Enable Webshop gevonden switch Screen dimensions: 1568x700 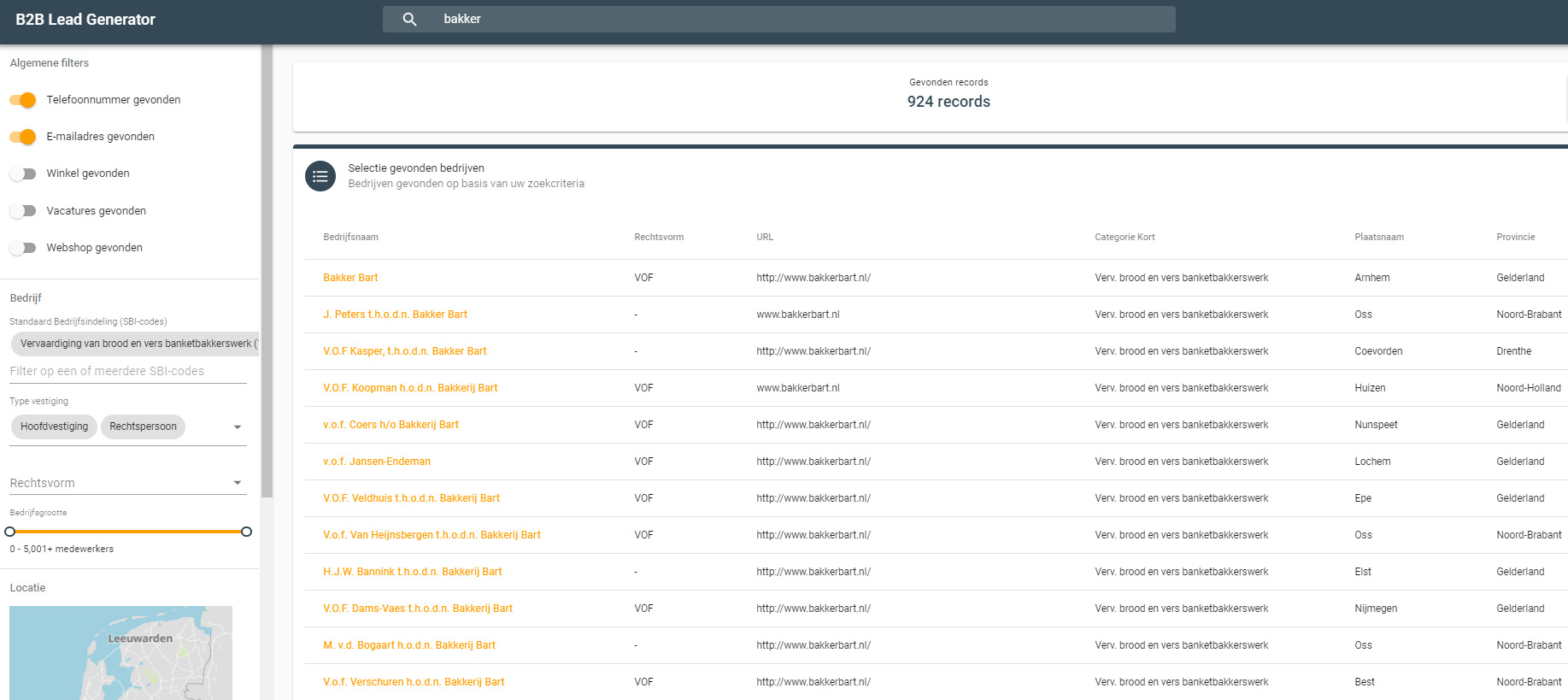tap(23, 248)
